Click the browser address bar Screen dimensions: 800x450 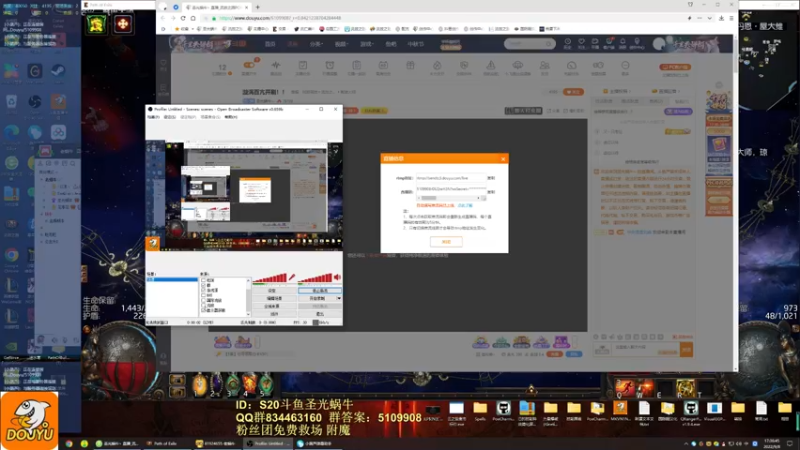pyautogui.click(x=444, y=18)
